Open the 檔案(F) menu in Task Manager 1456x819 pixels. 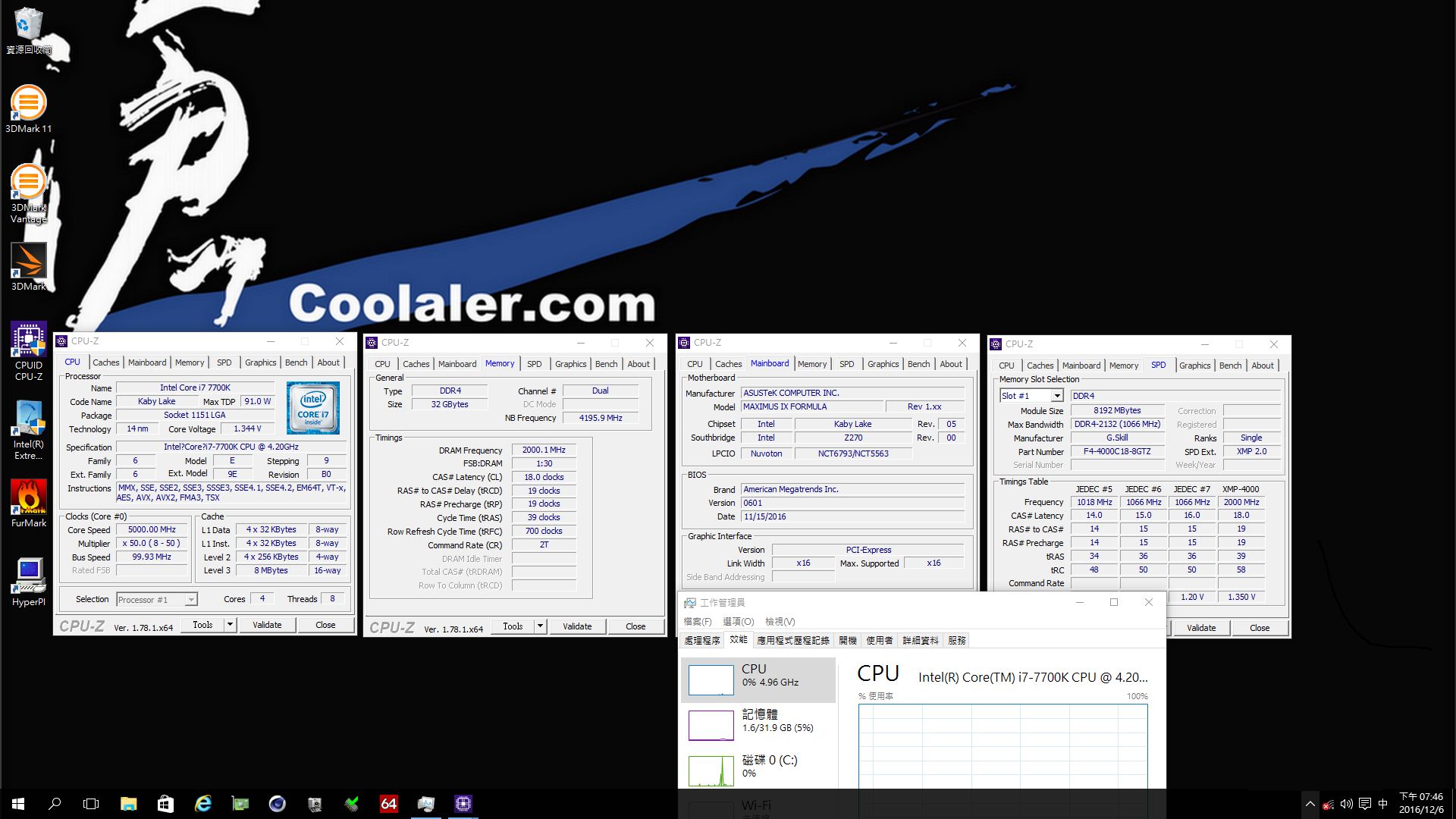coord(698,622)
